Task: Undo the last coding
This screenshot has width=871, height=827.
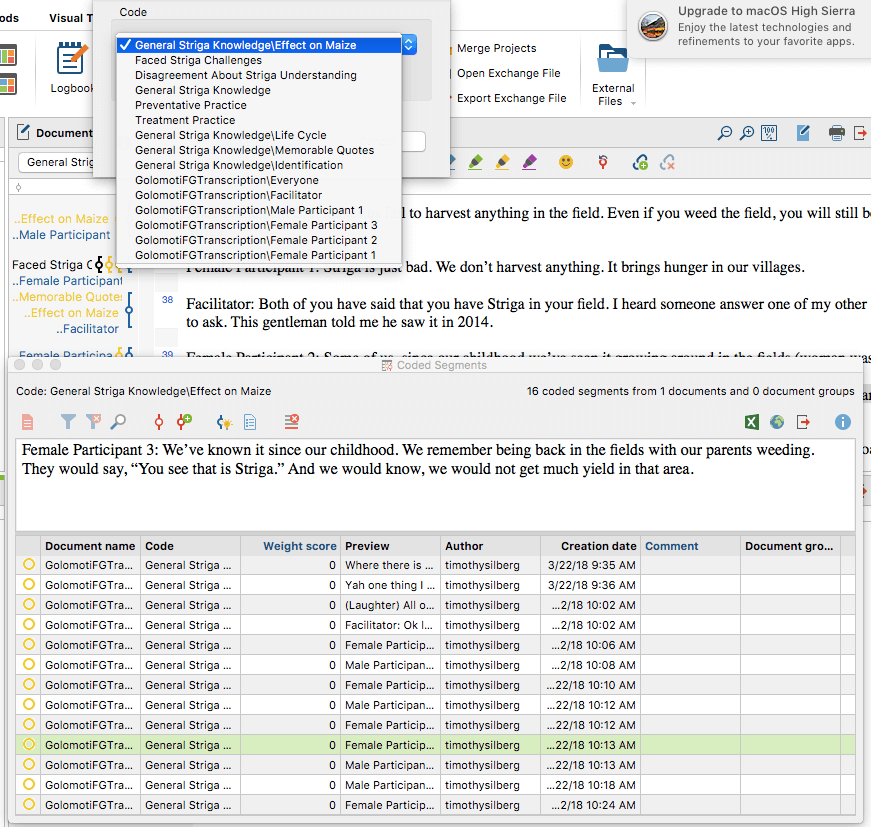Action: [603, 162]
